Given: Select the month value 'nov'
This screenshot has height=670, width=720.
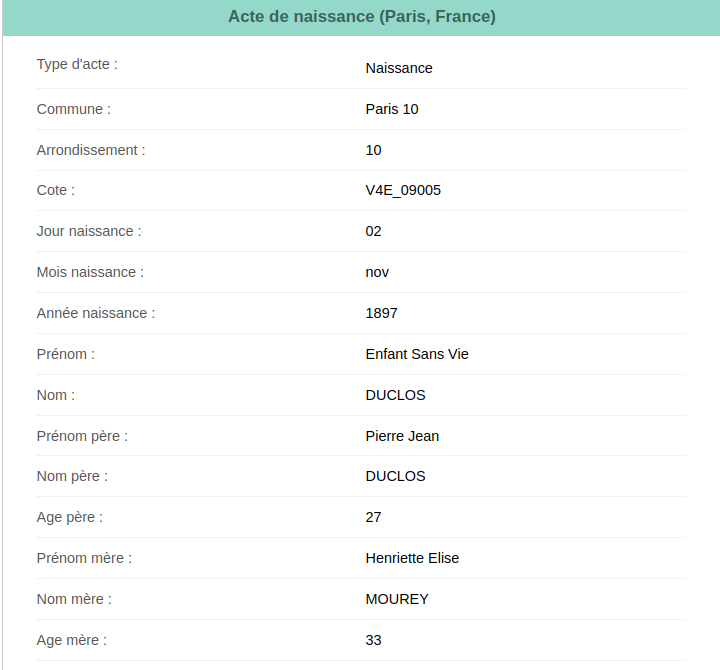Looking at the screenshot, I should point(377,272).
